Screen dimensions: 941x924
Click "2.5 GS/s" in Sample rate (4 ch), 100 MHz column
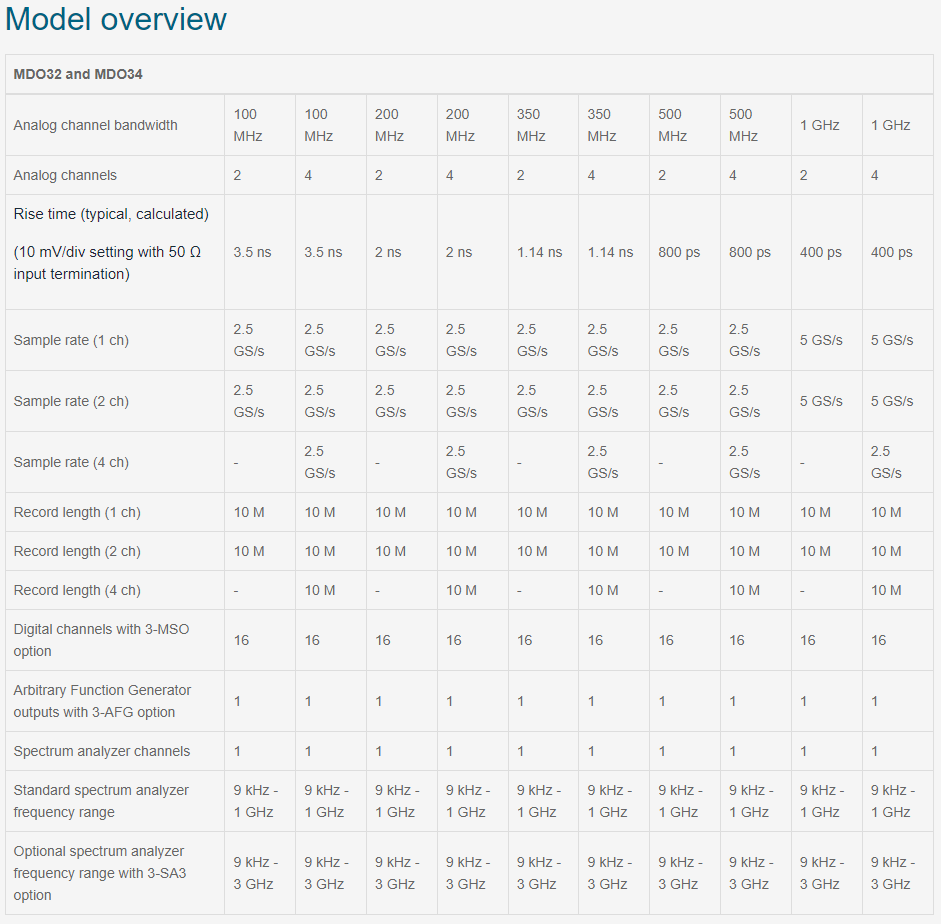point(319,463)
